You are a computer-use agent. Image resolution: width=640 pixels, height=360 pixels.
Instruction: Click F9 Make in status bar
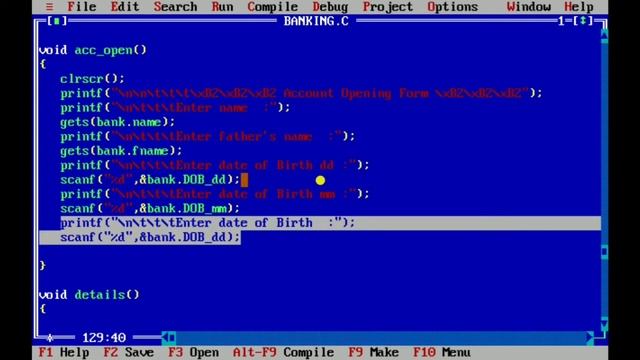(x=373, y=352)
